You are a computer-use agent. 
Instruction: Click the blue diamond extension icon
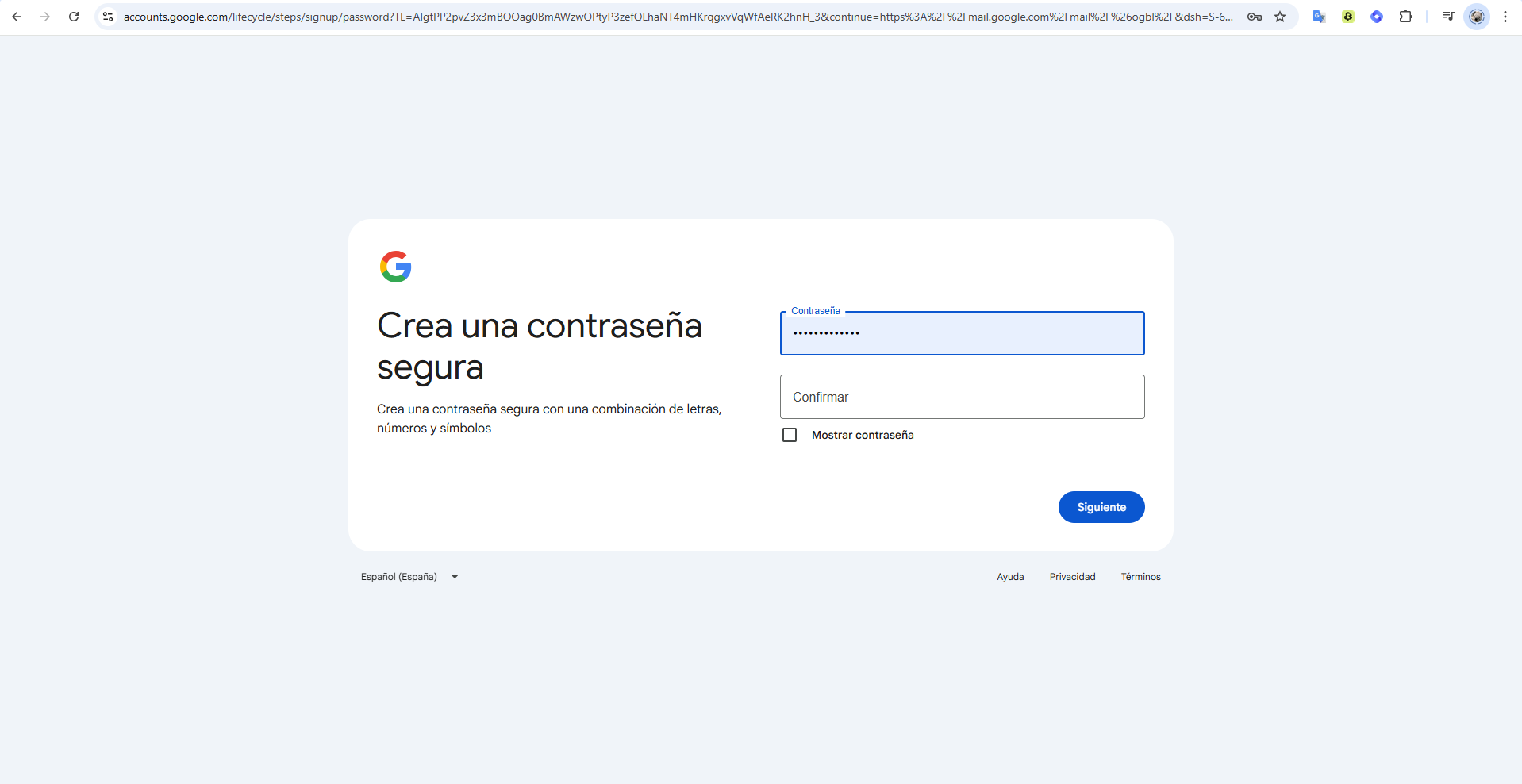coord(1377,17)
